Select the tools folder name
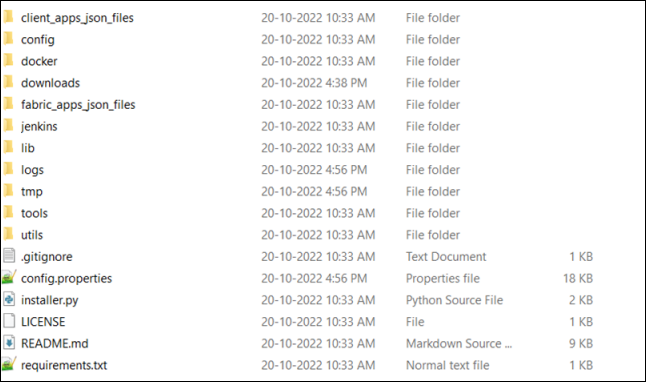Image resolution: width=646 pixels, height=382 pixels. [x=34, y=213]
